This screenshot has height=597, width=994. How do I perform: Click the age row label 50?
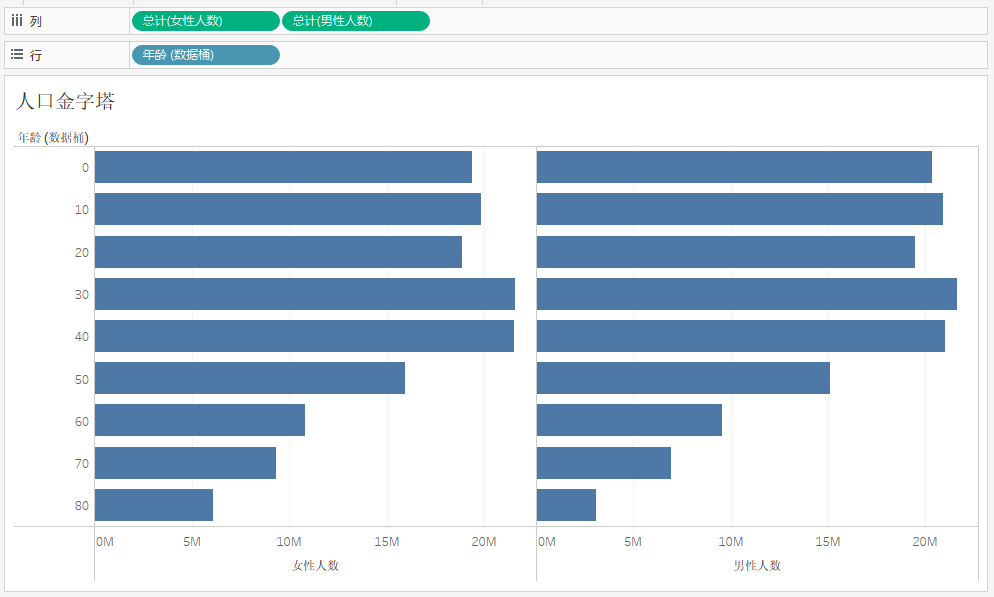point(82,379)
